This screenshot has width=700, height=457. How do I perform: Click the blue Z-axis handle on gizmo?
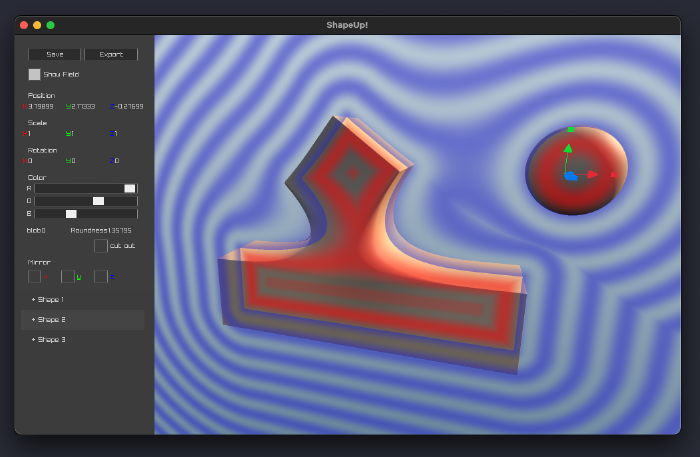click(x=571, y=177)
